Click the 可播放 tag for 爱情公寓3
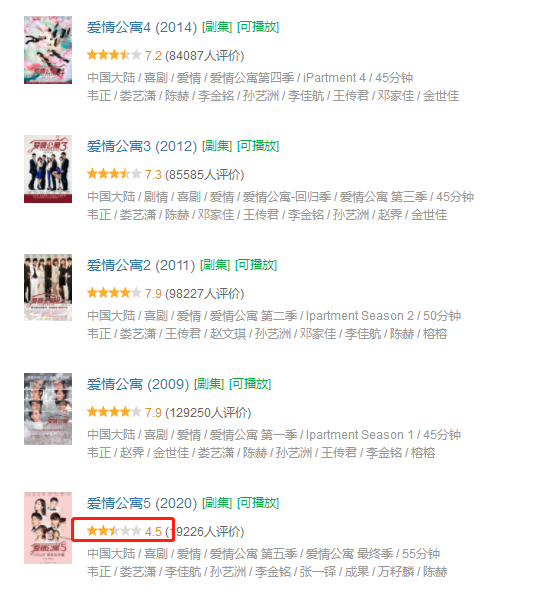537x595 pixels. 258,146
